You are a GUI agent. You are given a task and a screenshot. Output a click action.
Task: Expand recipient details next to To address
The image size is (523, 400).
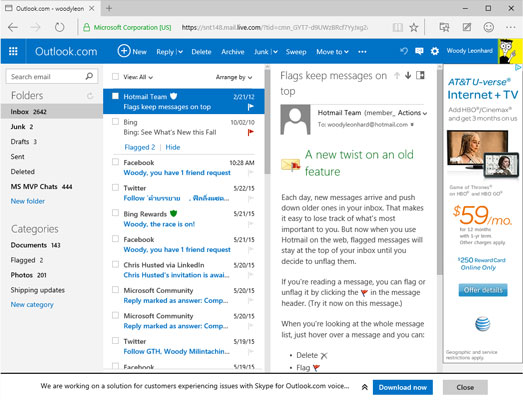412,125
